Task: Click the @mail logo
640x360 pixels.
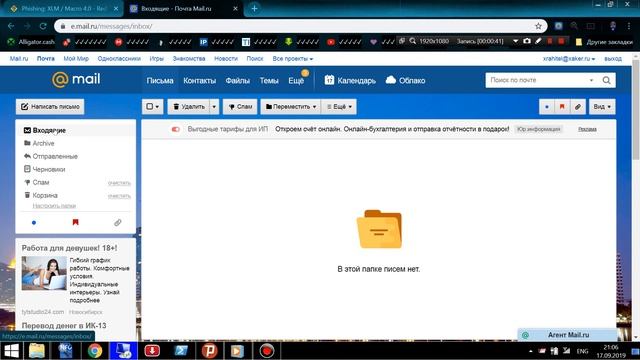Action: [76, 80]
